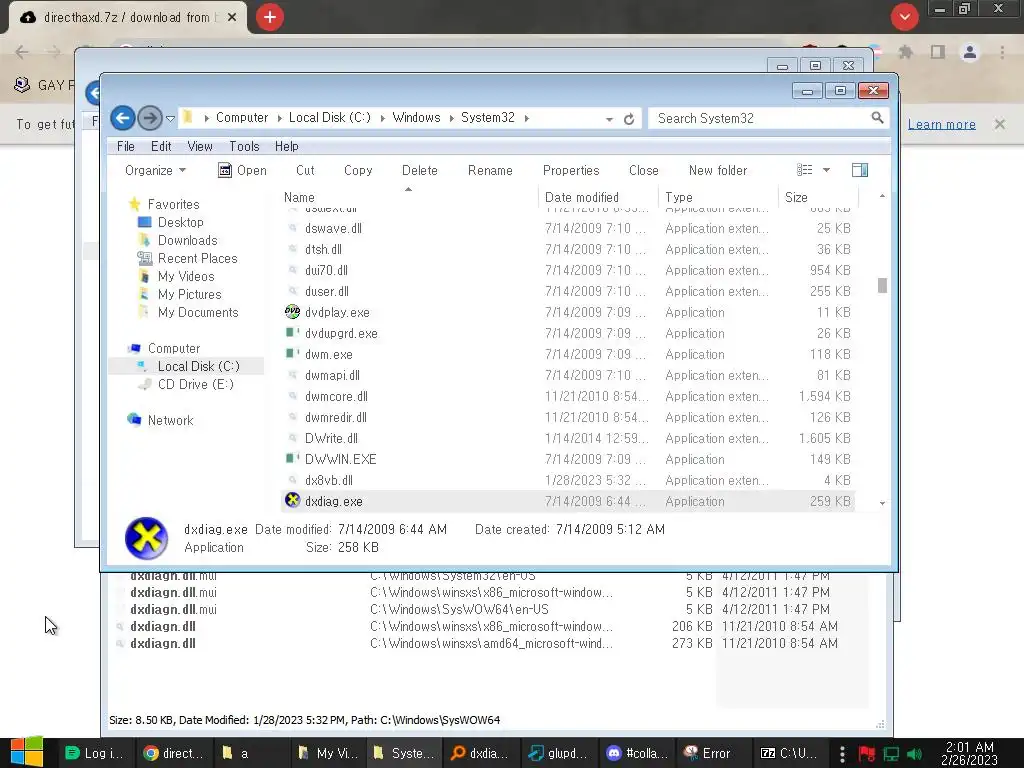This screenshot has height=768, width=1024.
Task: Select Network in the navigation pane
Action: pos(170,421)
